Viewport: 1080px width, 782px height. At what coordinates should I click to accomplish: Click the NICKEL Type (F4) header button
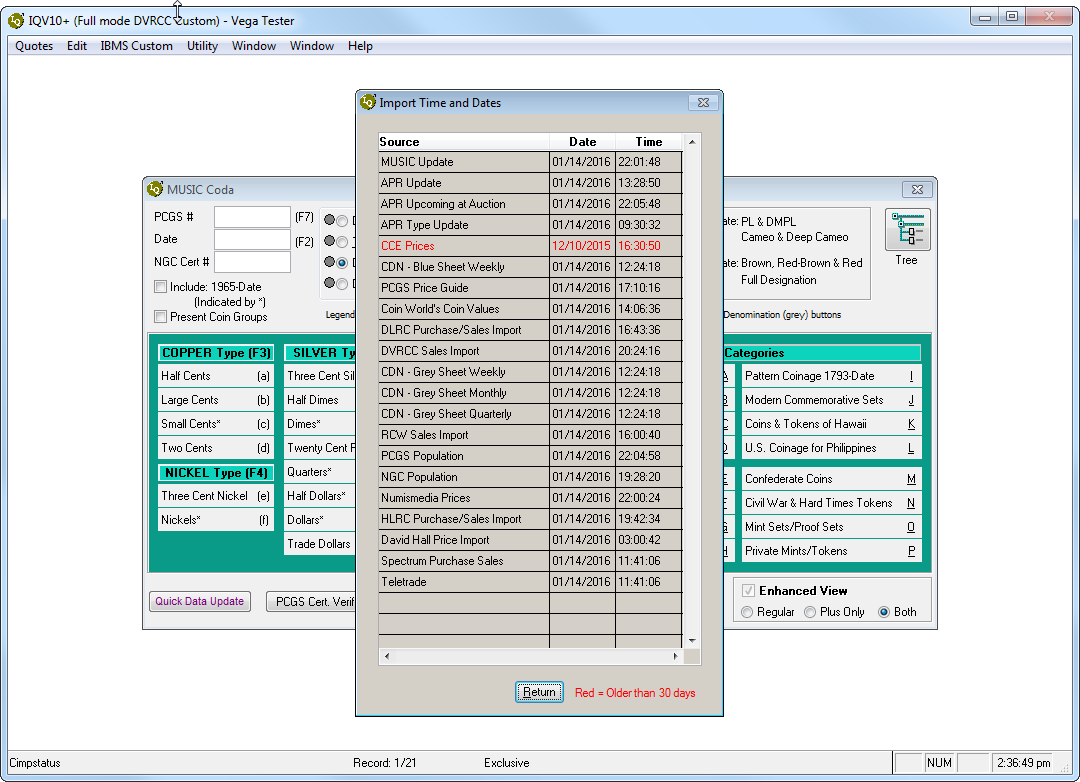coord(216,473)
